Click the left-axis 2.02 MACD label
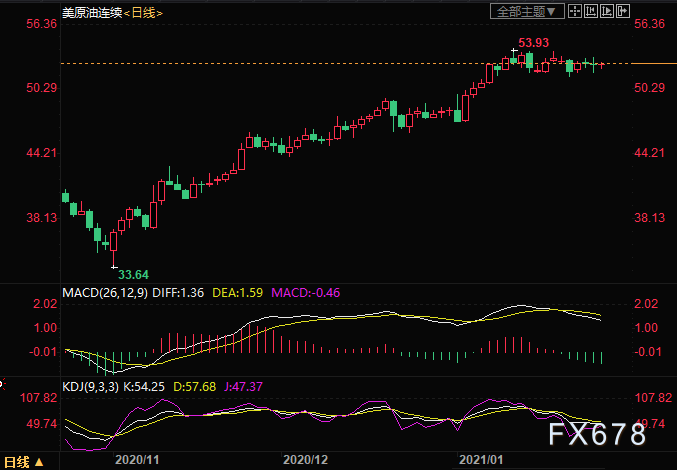The width and height of the screenshot is (677, 470). tap(45, 304)
